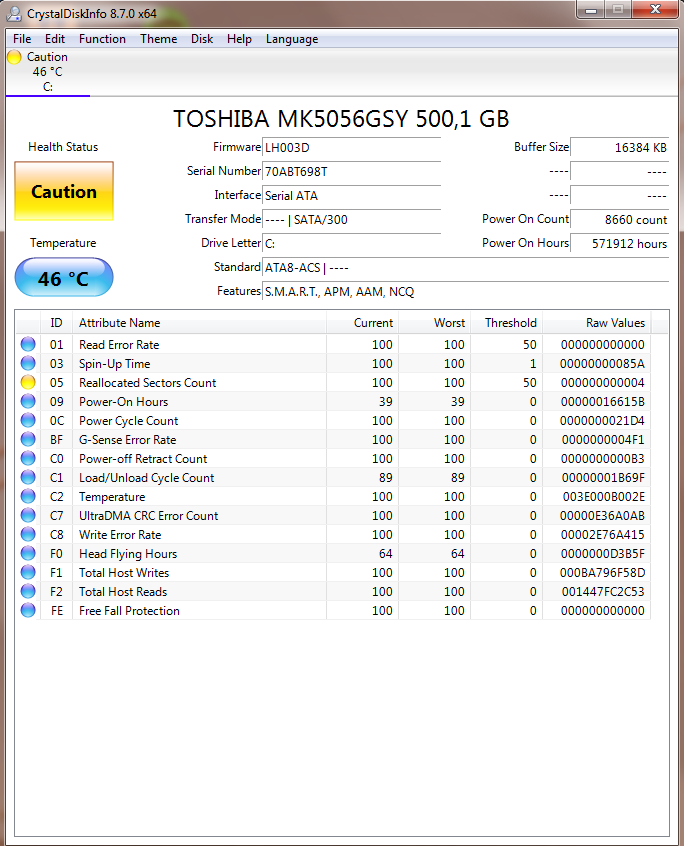This screenshot has width=684, height=846.
Task: Click the blue icon for Power-off Retract Count
Action: click(28, 458)
